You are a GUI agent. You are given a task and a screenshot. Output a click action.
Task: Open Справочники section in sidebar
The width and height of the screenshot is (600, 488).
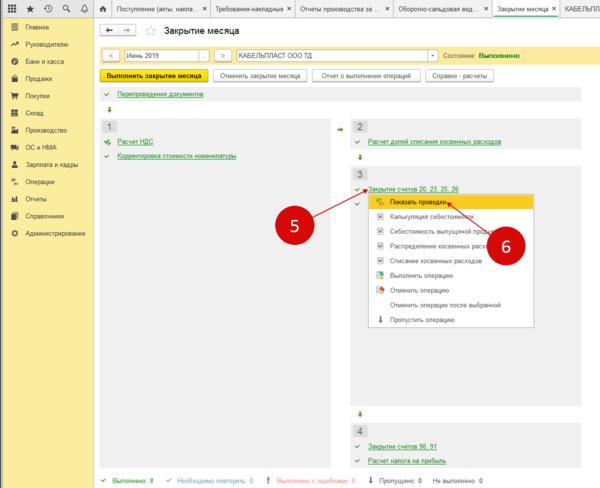[x=44, y=216]
